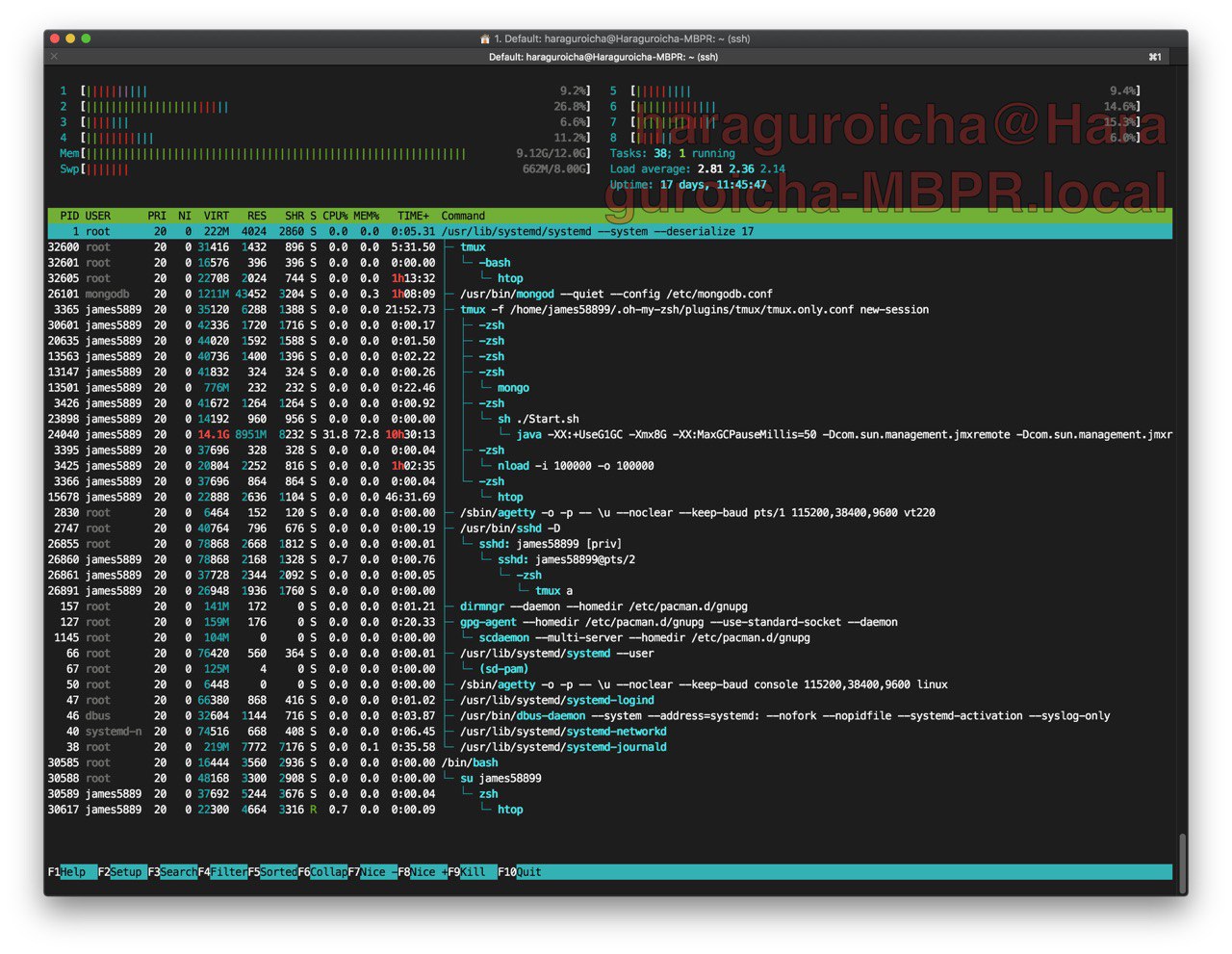This screenshot has width=1232, height=954.
Task: Sort by the USER column header
Action: pyautogui.click(x=97, y=216)
